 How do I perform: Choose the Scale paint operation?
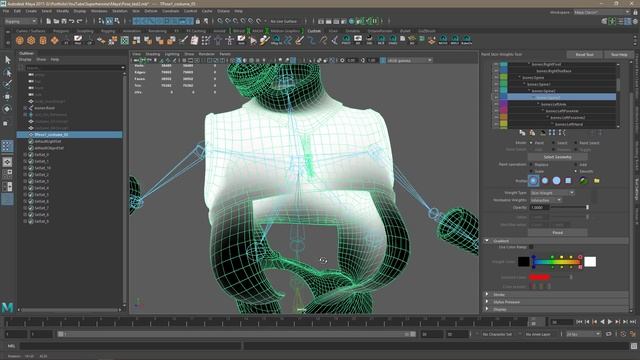coord(531,171)
